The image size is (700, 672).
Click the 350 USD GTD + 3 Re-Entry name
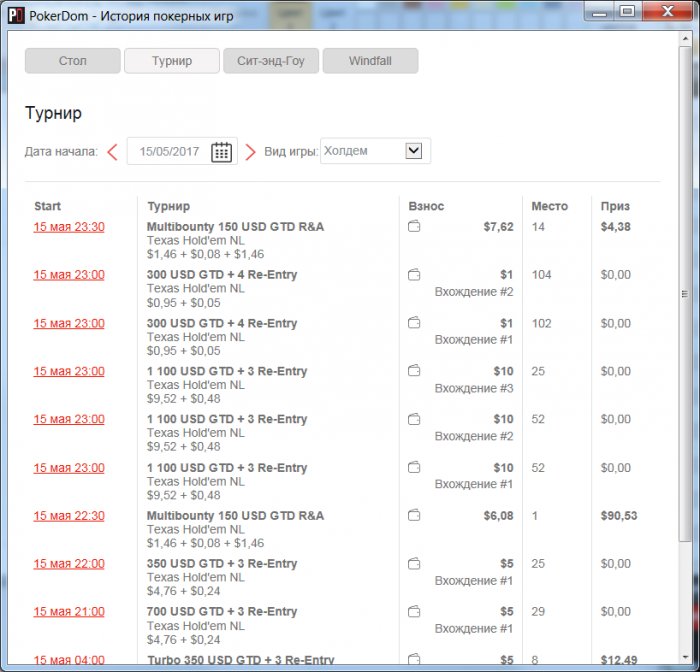222,563
